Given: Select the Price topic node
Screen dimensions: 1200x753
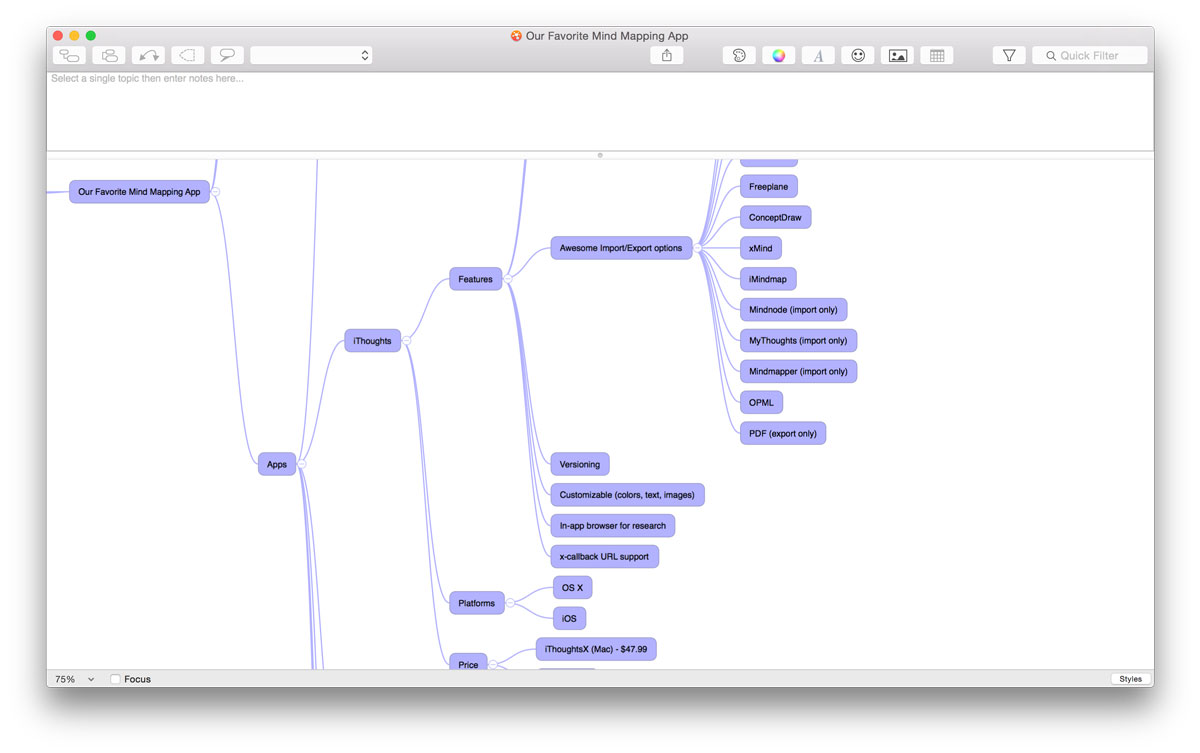Looking at the screenshot, I should click(468, 664).
